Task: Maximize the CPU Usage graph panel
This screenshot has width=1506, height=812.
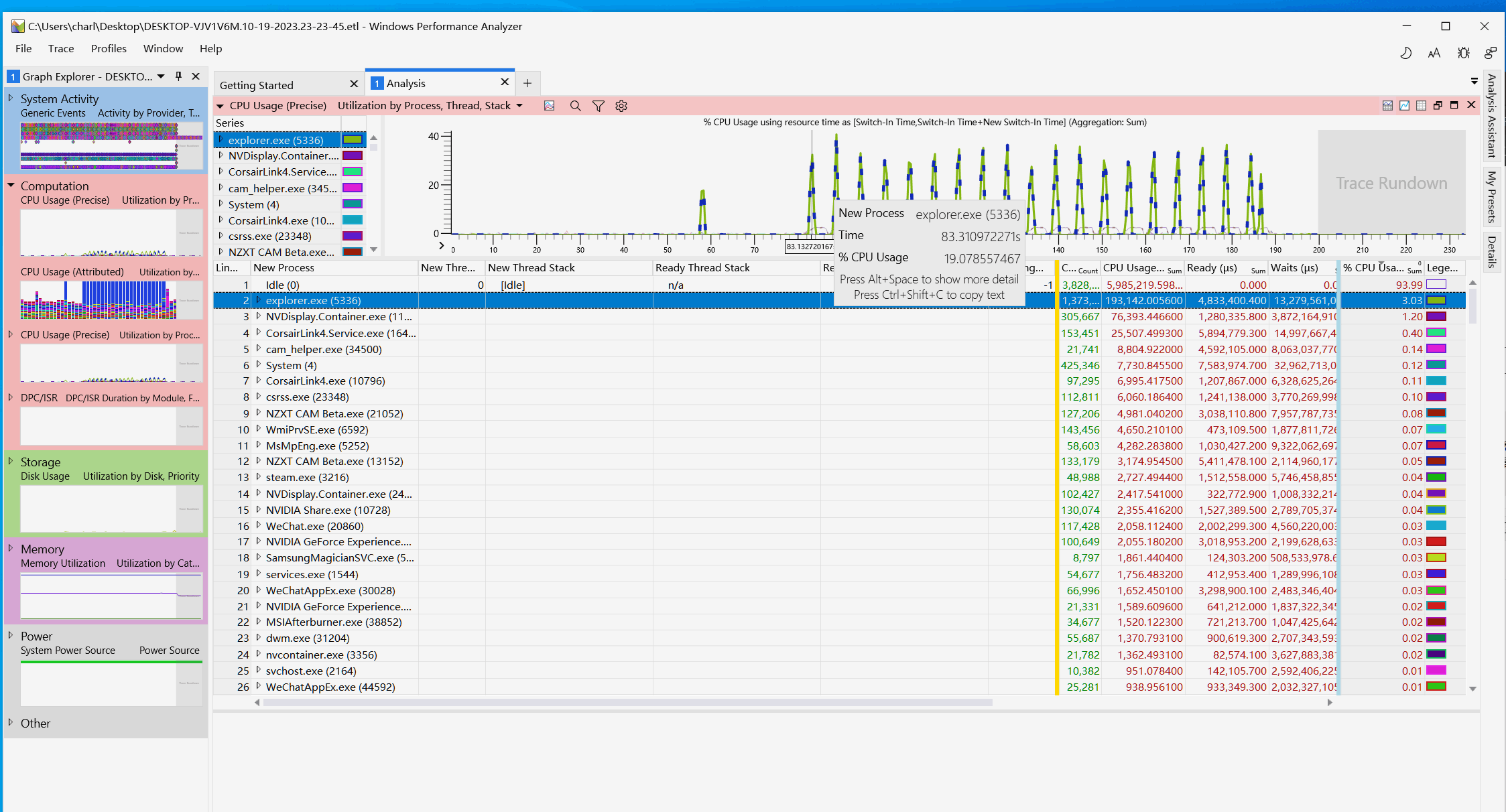Action: point(1454,105)
